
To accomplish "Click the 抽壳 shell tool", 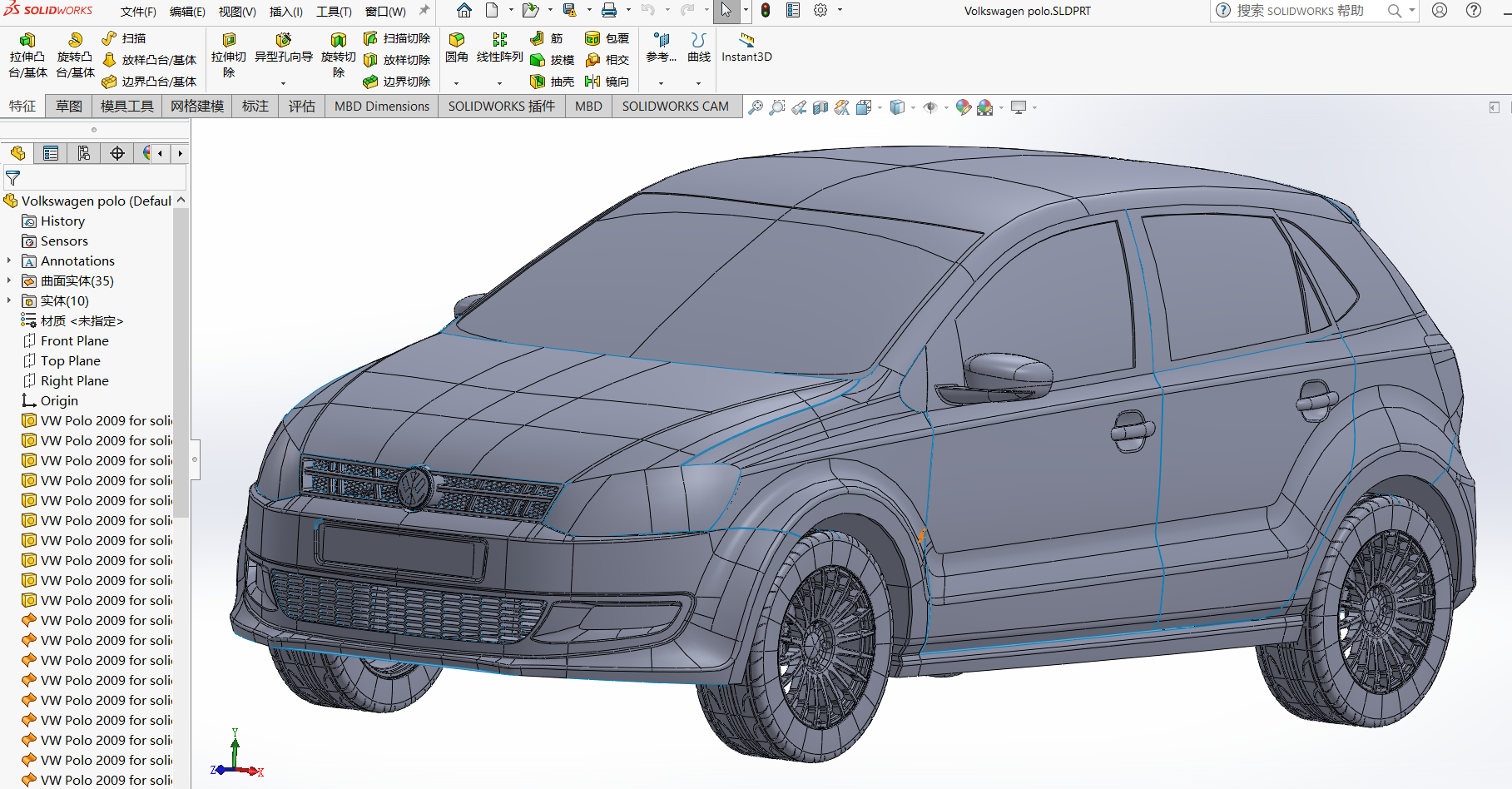I will [x=553, y=82].
